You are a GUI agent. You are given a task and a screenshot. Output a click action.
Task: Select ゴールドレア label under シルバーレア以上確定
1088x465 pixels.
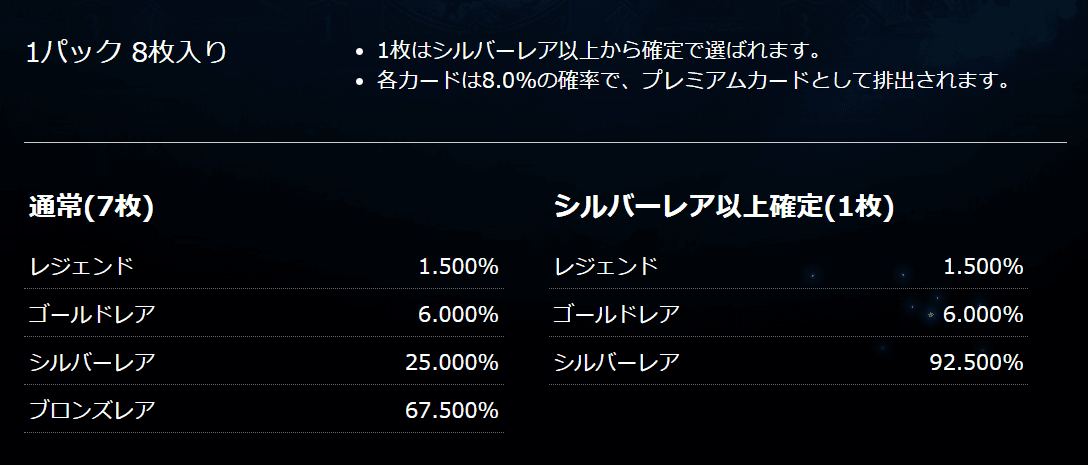(616, 314)
